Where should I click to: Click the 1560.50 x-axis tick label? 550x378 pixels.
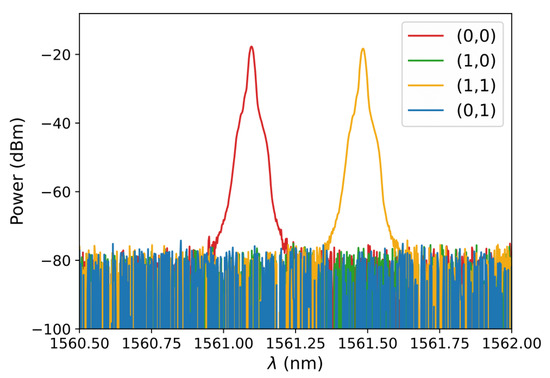pos(80,343)
